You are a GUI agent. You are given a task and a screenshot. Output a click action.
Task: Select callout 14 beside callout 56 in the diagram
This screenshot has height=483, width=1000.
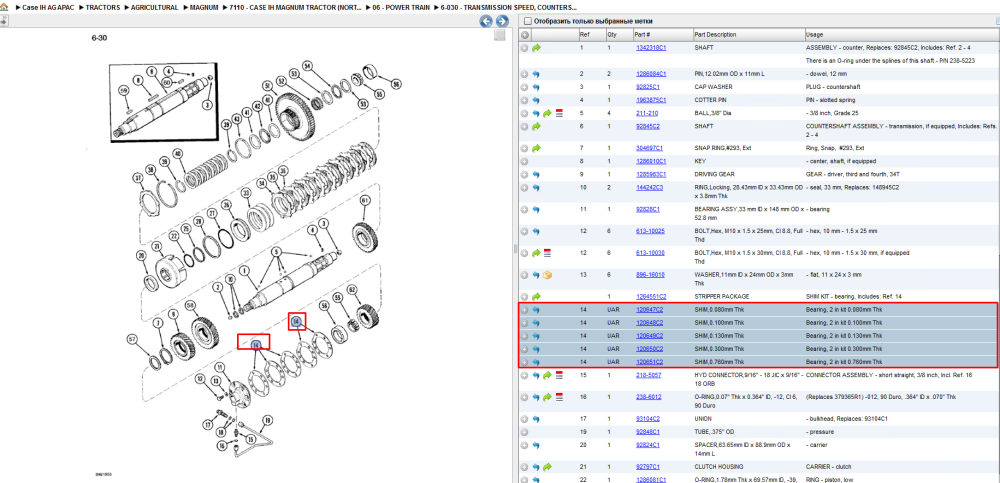point(296,322)
